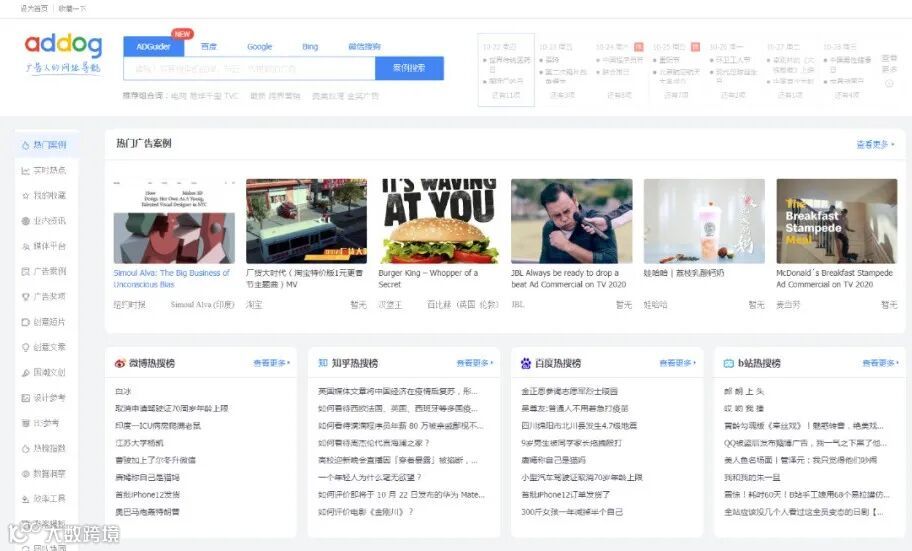Click 收藏一下 link in top bar

pos(73,8)
